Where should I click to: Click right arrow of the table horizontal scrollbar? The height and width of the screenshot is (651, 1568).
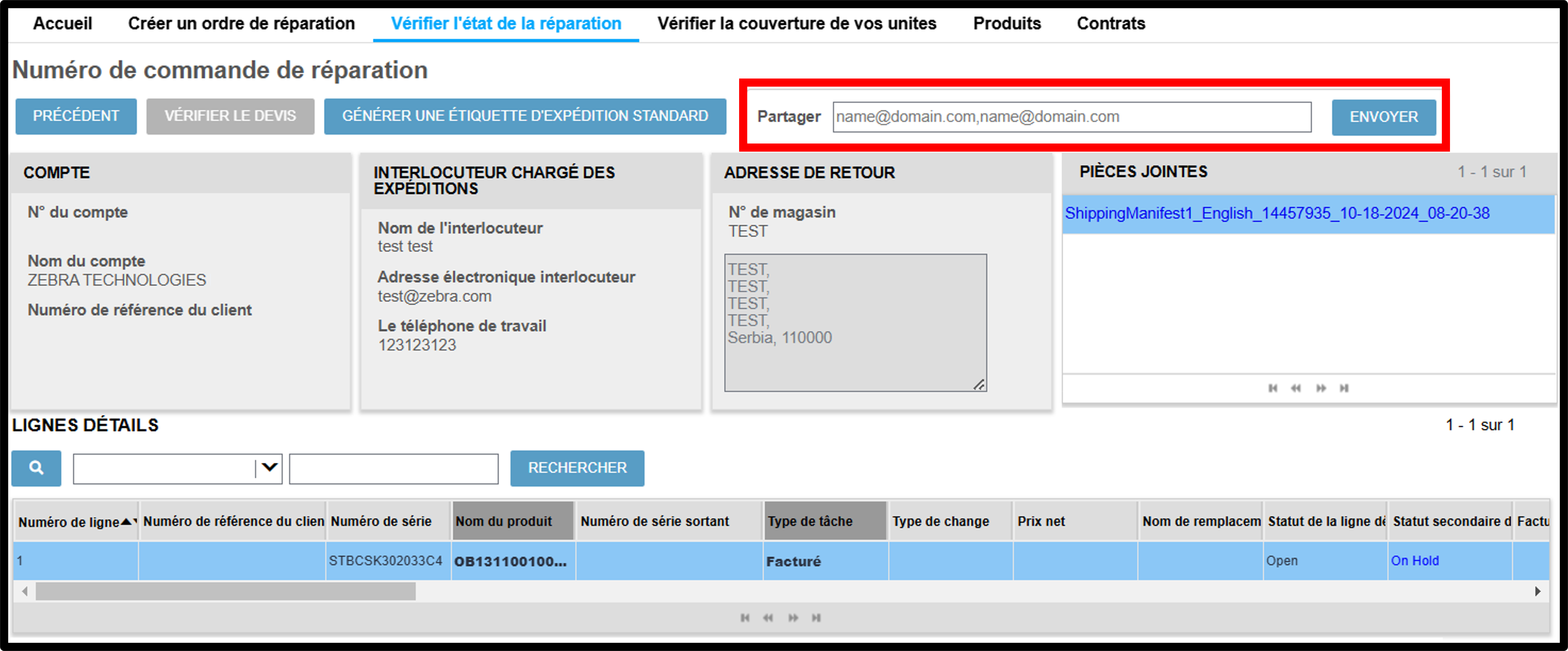(x=1538, y=591)
